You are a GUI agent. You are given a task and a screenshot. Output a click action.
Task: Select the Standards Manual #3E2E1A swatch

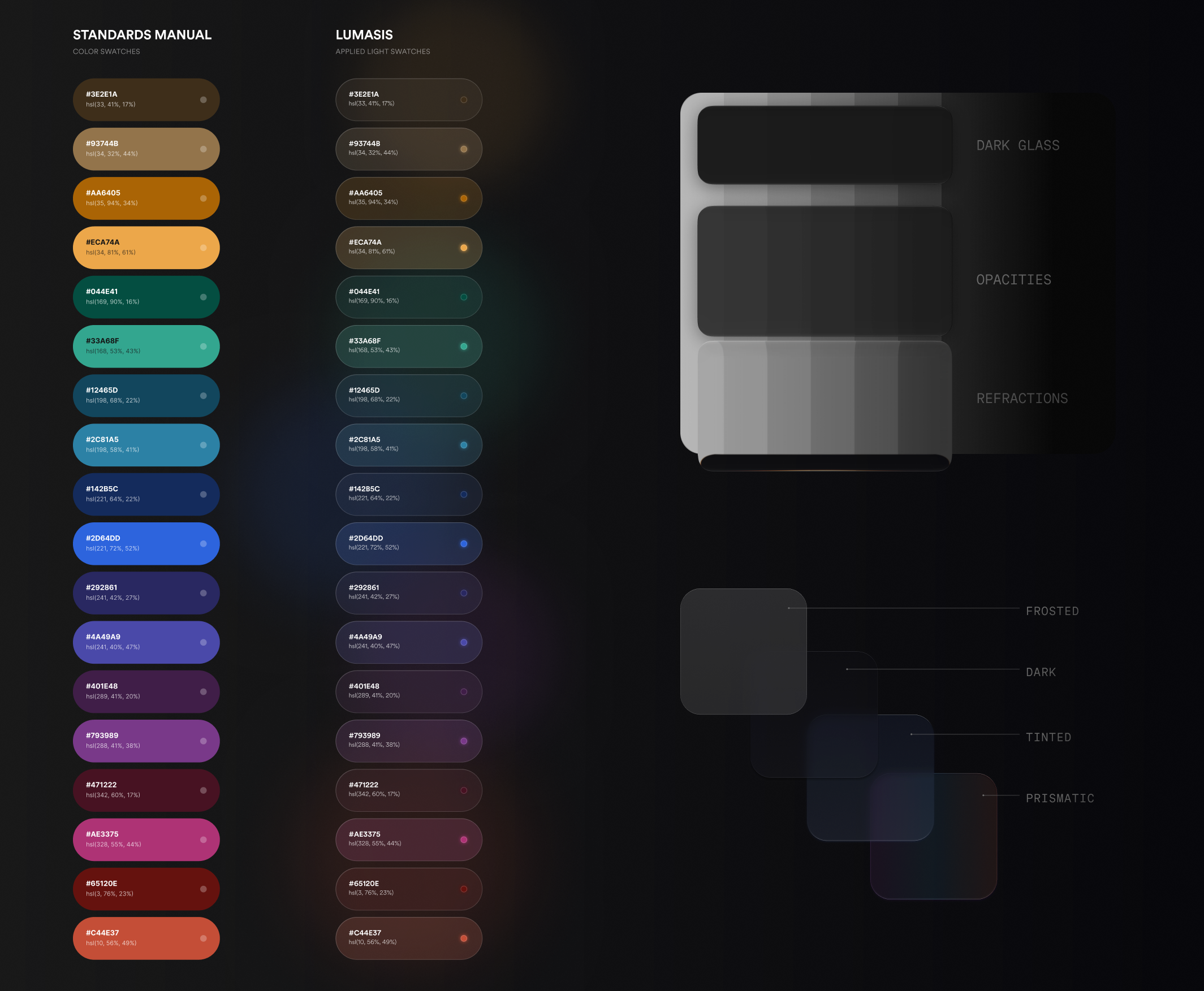146,99
